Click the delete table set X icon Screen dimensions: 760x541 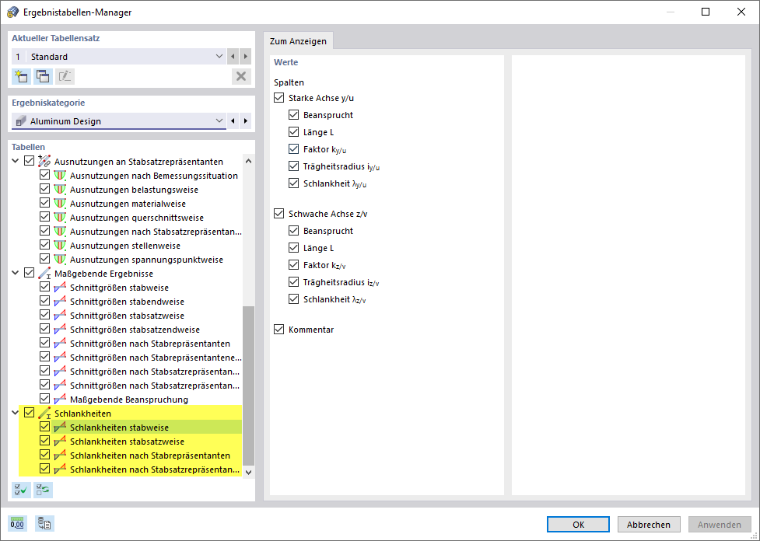pos(241,77)
